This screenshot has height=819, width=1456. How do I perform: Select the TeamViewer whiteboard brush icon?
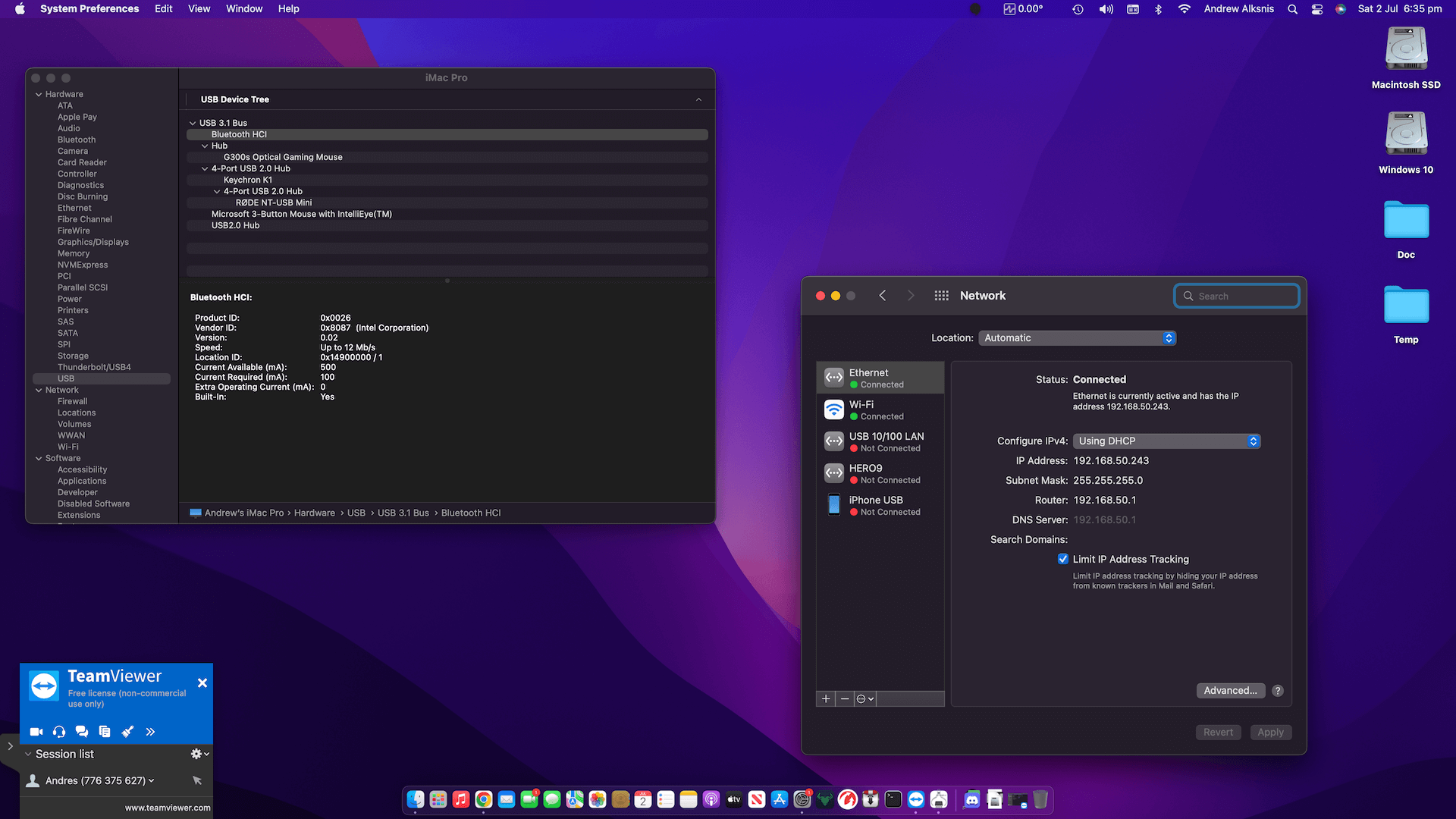coord(127,732)
